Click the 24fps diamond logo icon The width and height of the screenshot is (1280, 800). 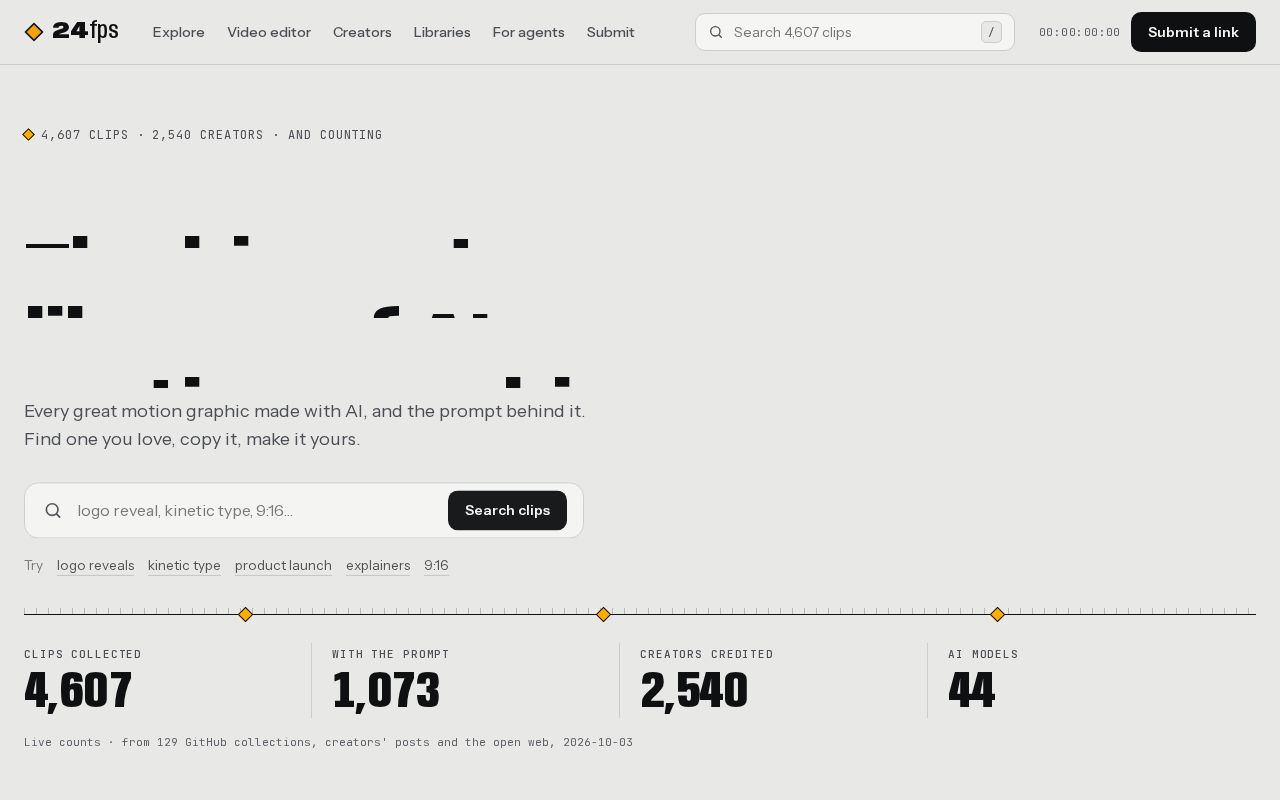(x=34, y=32)
